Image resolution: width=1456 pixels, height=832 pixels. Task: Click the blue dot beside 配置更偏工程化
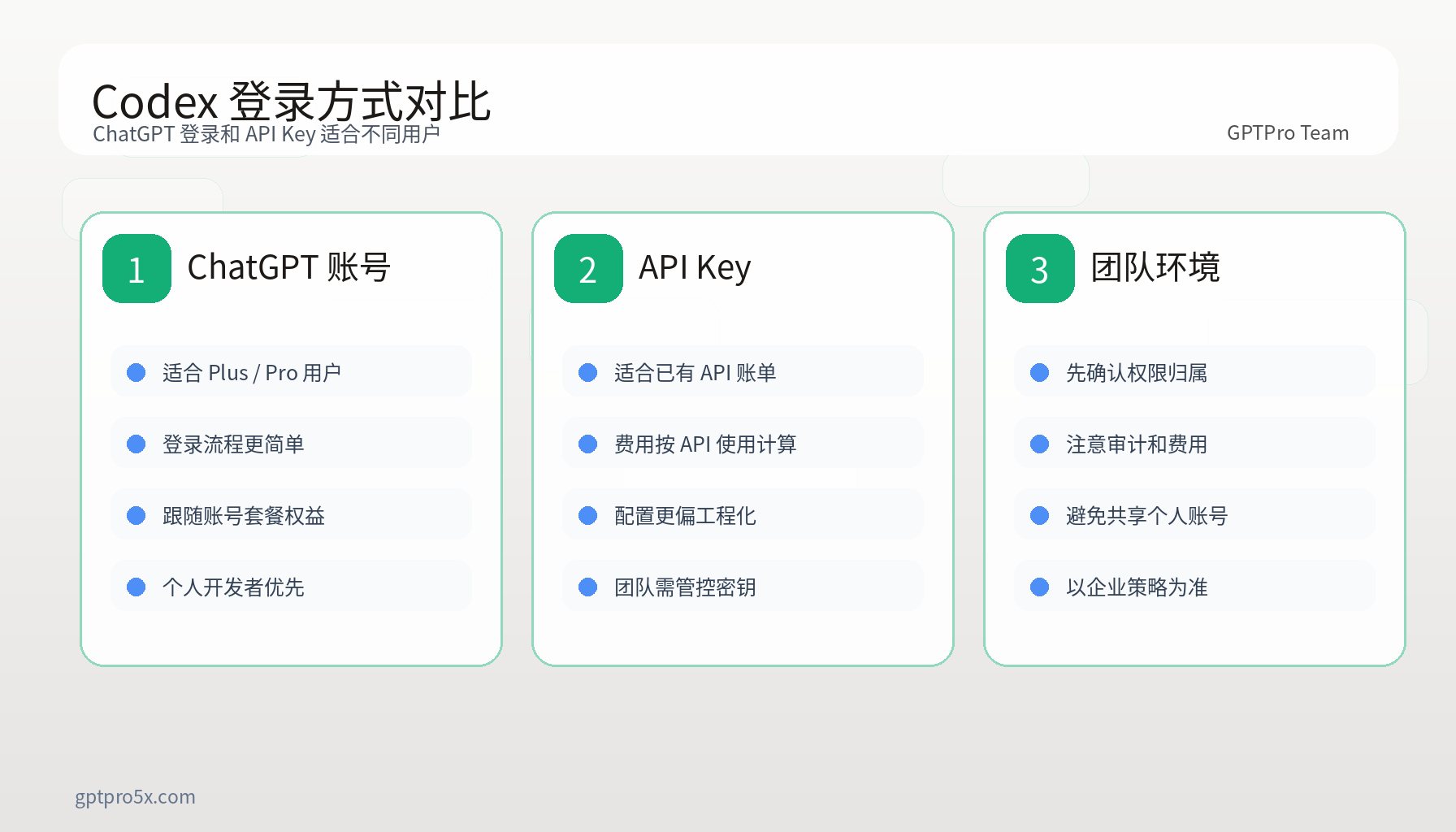click(x=588, y=515)
